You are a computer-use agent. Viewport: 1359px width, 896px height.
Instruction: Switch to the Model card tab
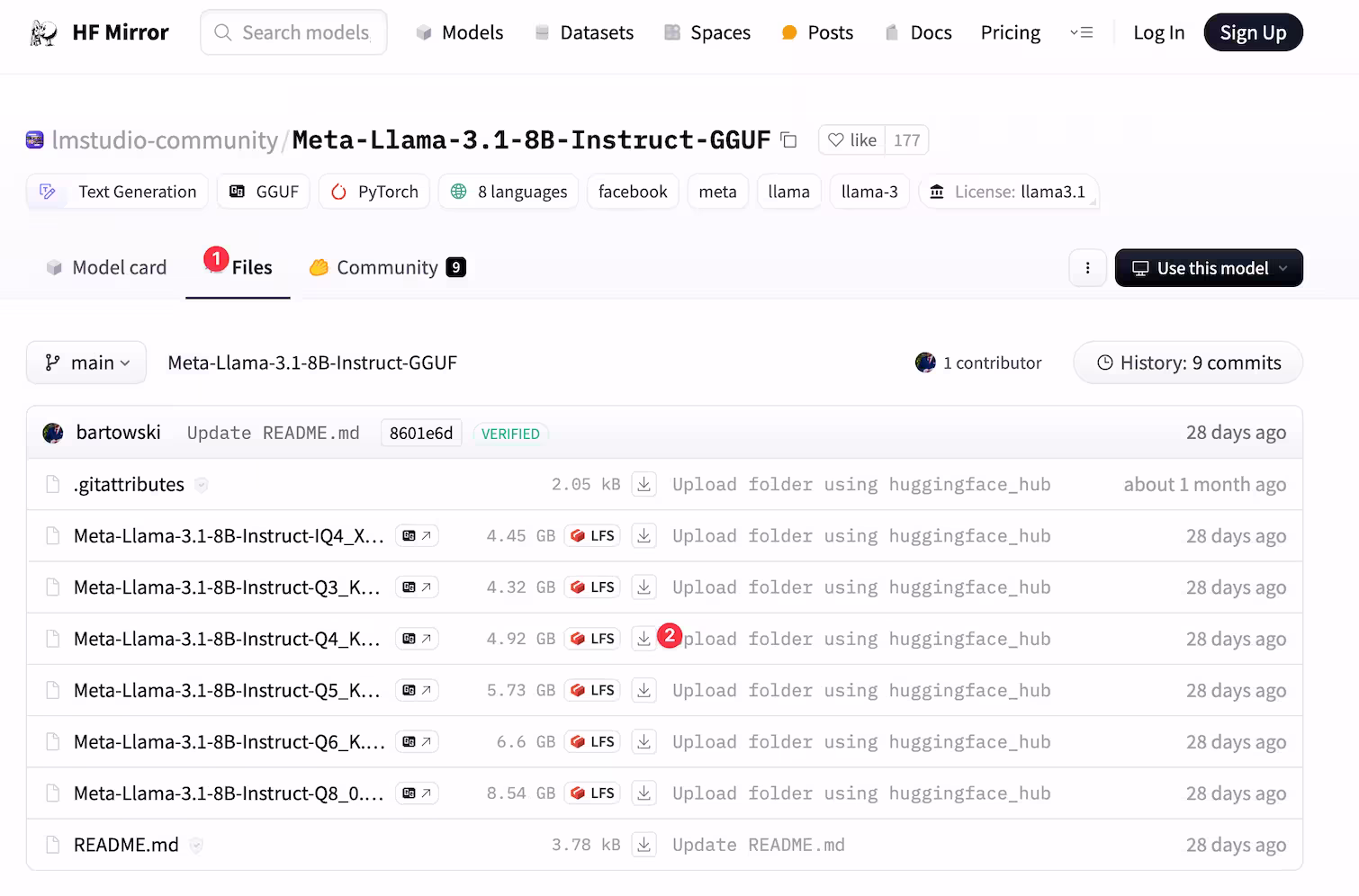coord(106,268)
